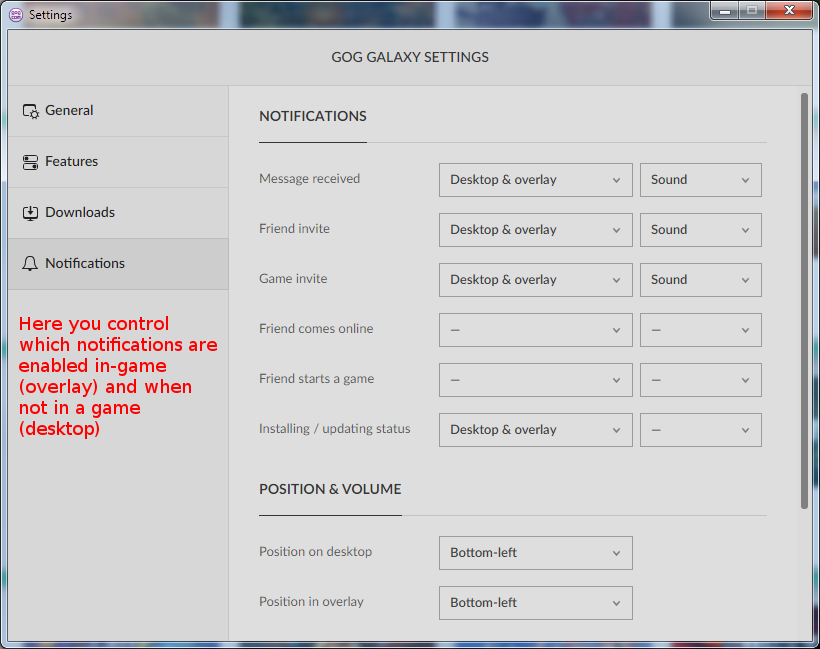
Task: Click the "Position in overlay" label
Action: point(312,602)
